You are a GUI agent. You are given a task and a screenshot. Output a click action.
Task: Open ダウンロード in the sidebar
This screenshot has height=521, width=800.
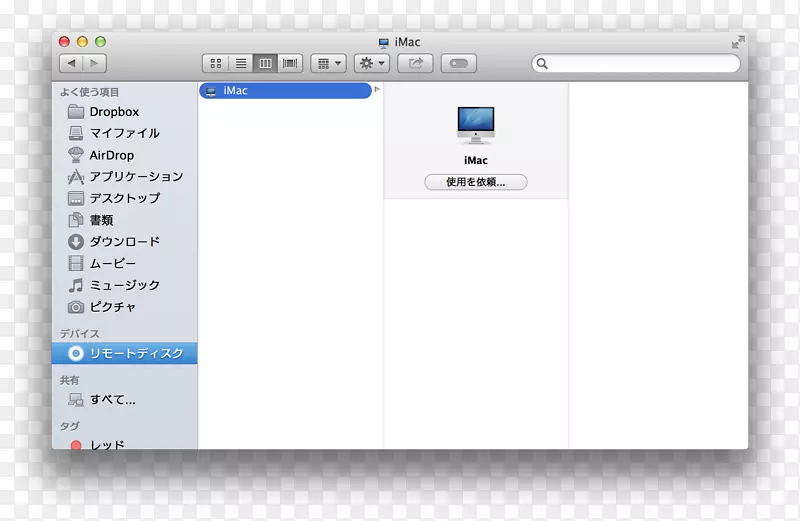coord(124,241)
